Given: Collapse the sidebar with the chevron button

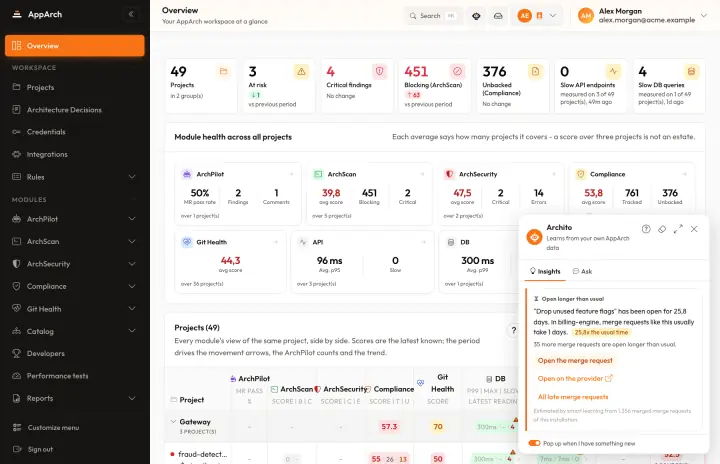Looking at the screenshot, I should point(131,14).
